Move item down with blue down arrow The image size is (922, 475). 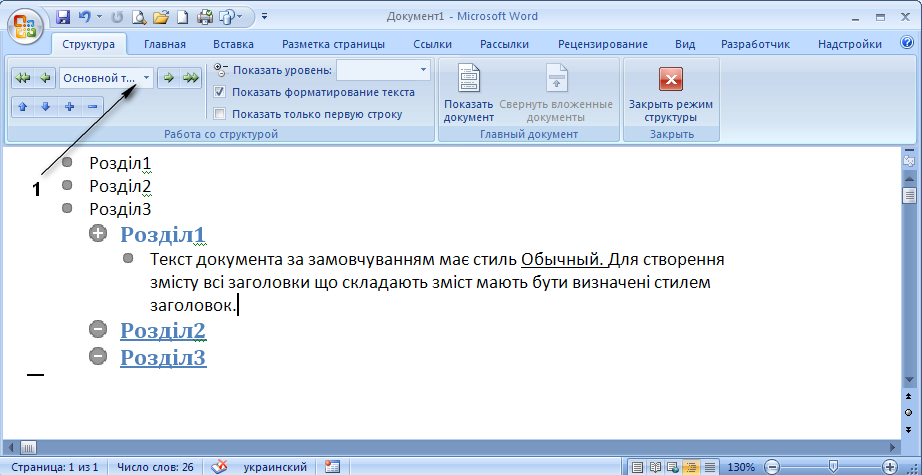46,107
